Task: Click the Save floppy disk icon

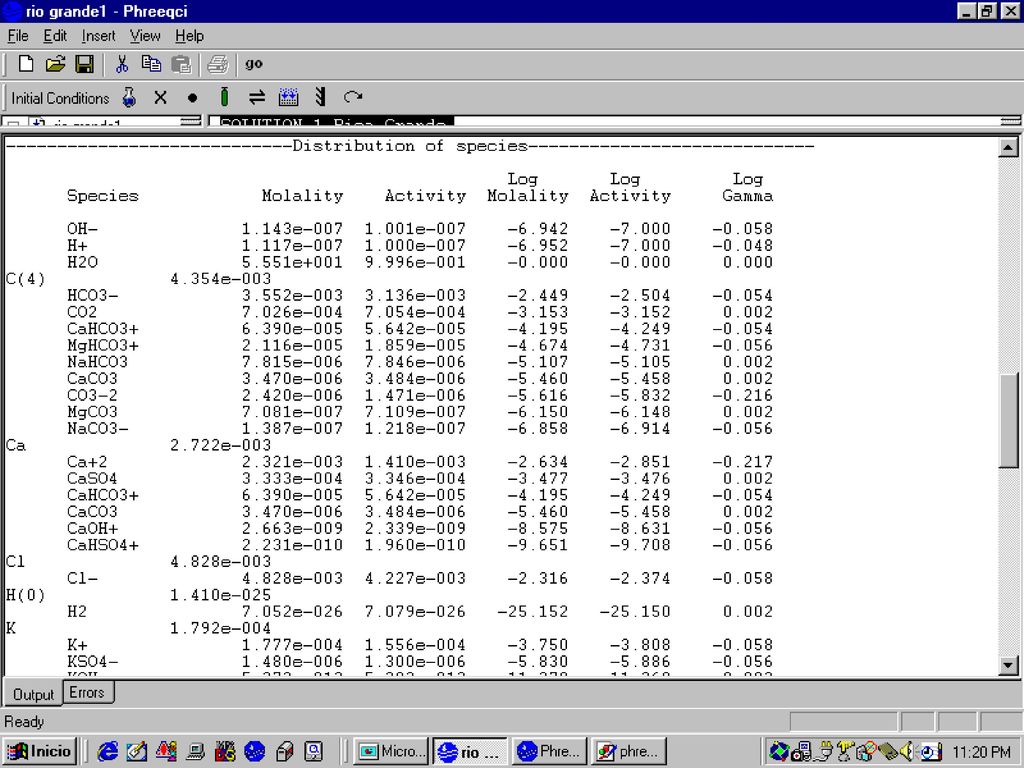Action: pyautogui.click(x=84, y=64)
